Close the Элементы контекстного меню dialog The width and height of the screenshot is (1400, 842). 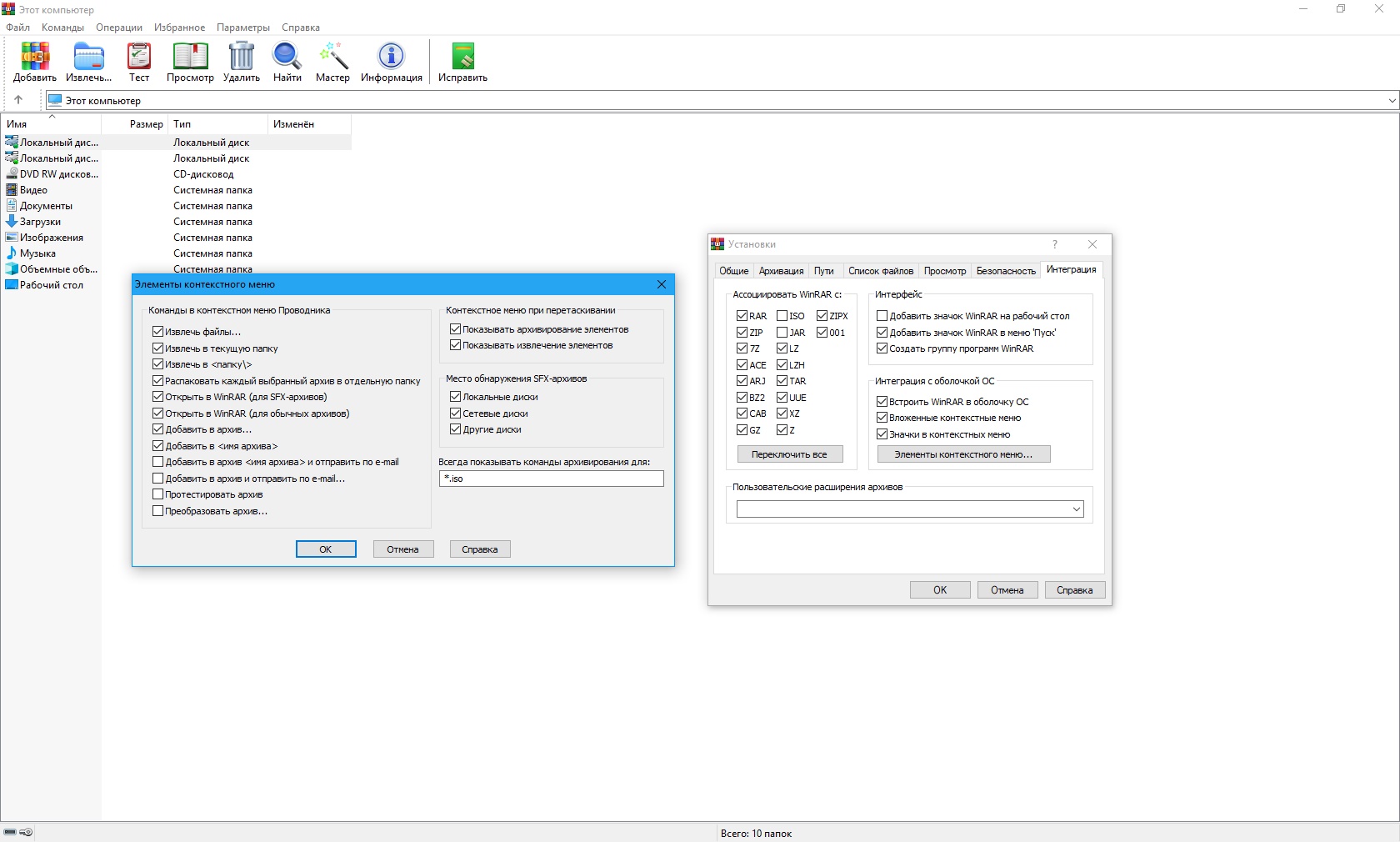point(662,284)
